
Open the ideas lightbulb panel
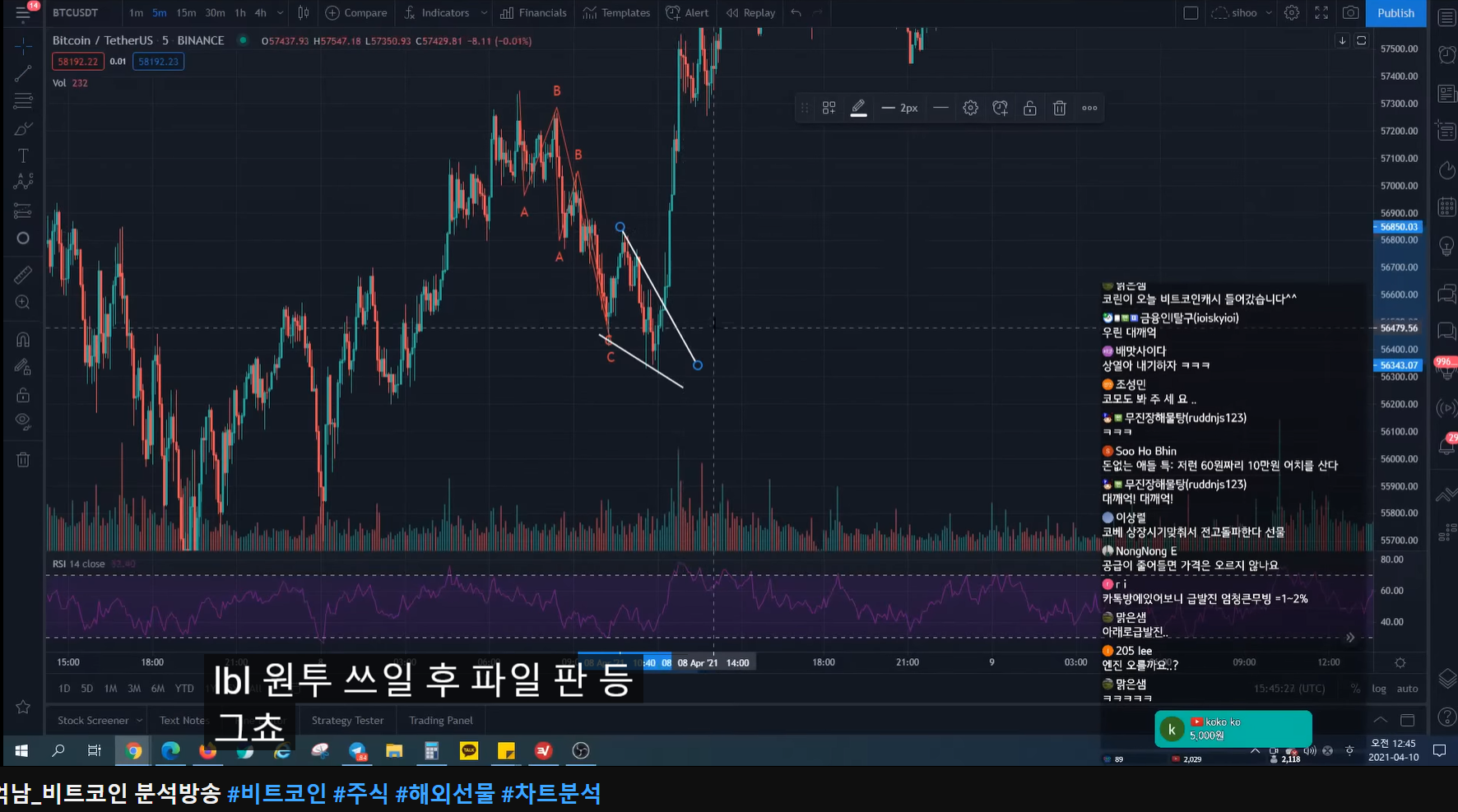coord(1446,246)
